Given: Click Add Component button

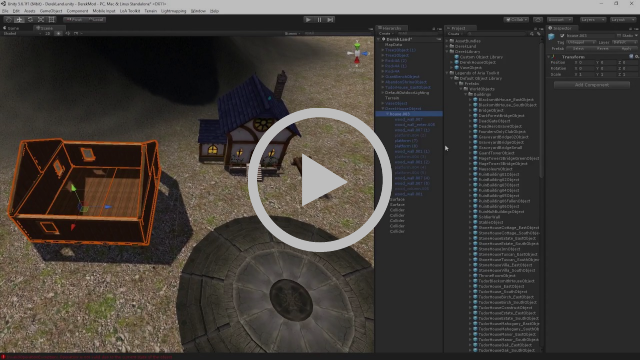Looking at the screenshot, I should click(x=591, y=85).
